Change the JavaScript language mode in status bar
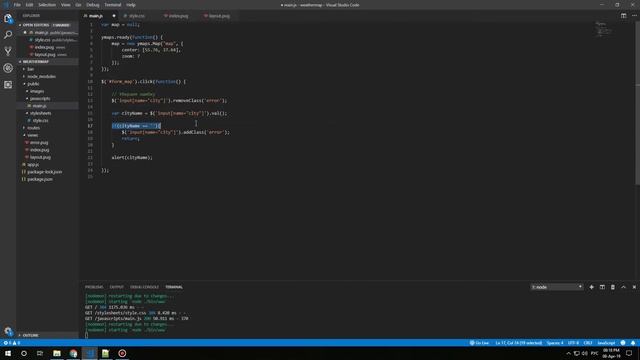The image size is (640, 360). point(606,343)
